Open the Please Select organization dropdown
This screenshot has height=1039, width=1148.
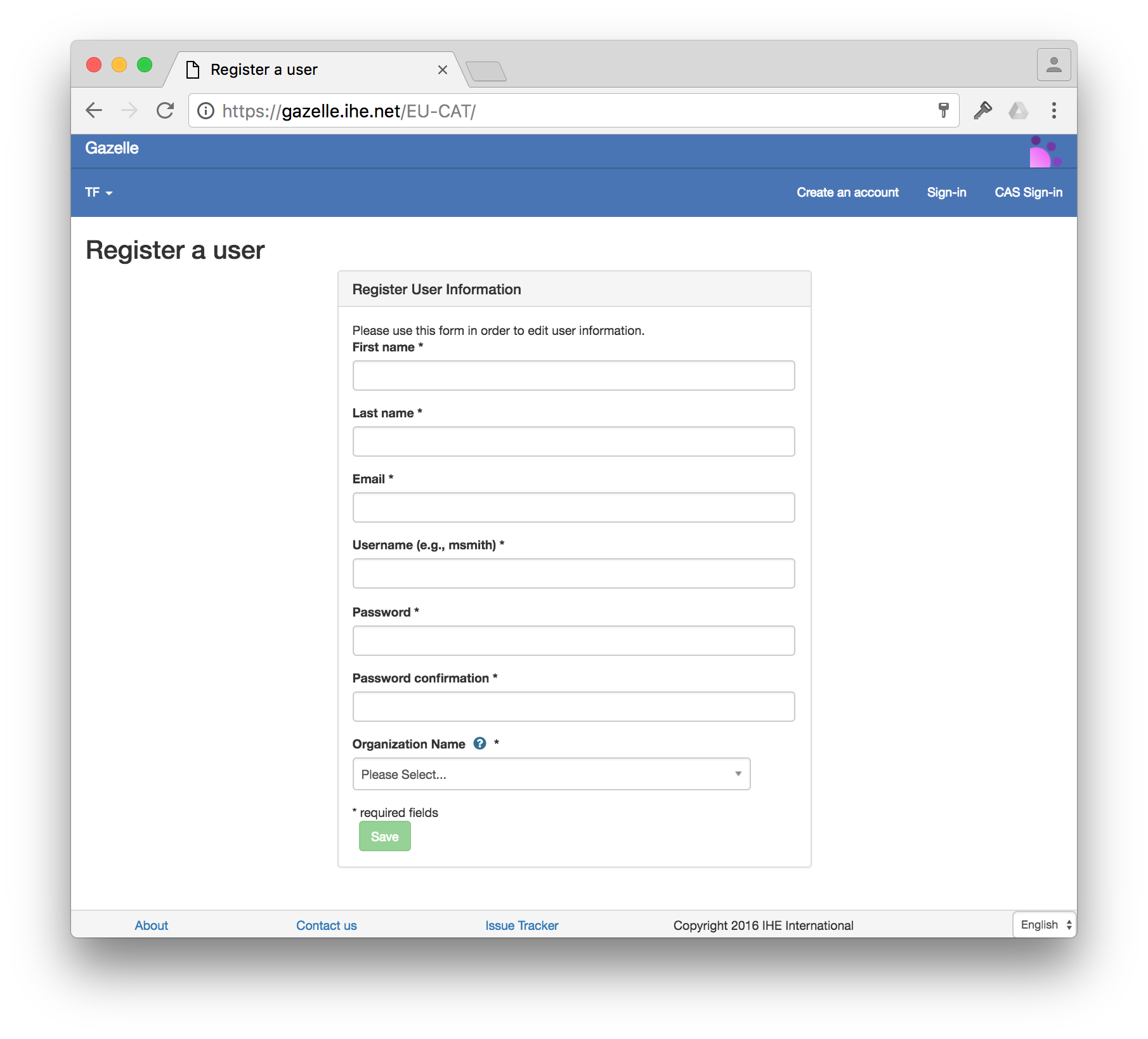tap(551, 774)
